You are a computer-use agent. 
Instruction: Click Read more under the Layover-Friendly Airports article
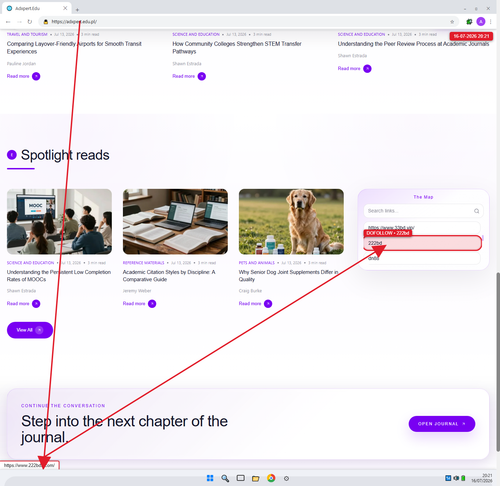tap(23, 76)
